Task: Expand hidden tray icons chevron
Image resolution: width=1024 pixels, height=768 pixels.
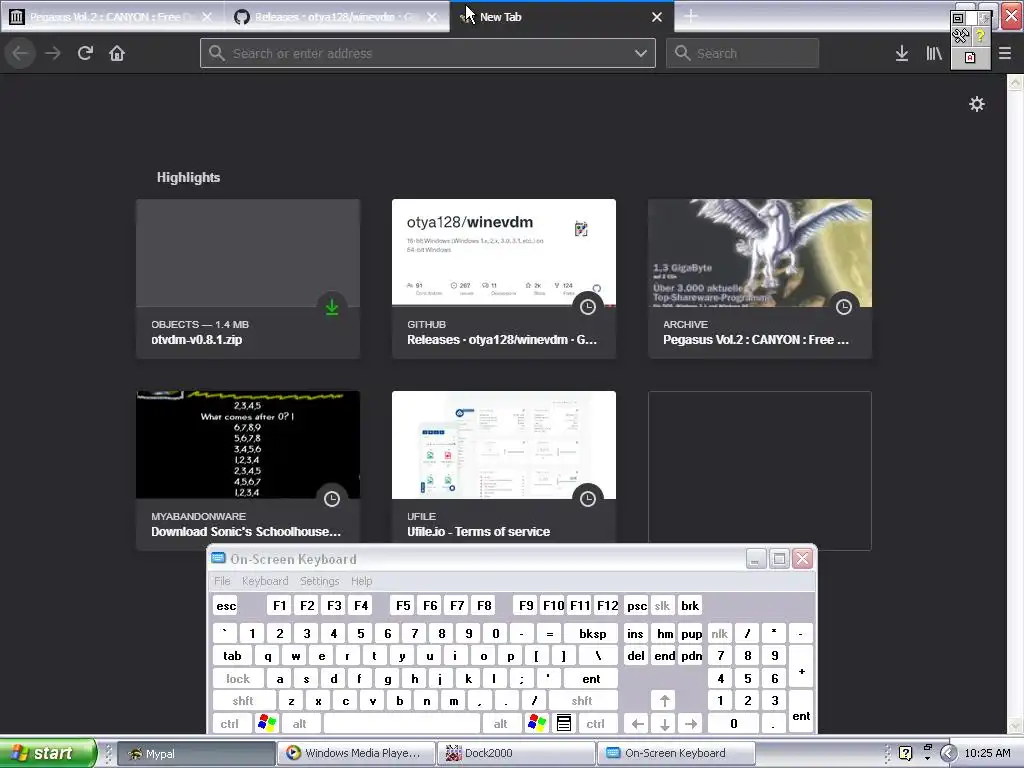Action: [949, 753]
